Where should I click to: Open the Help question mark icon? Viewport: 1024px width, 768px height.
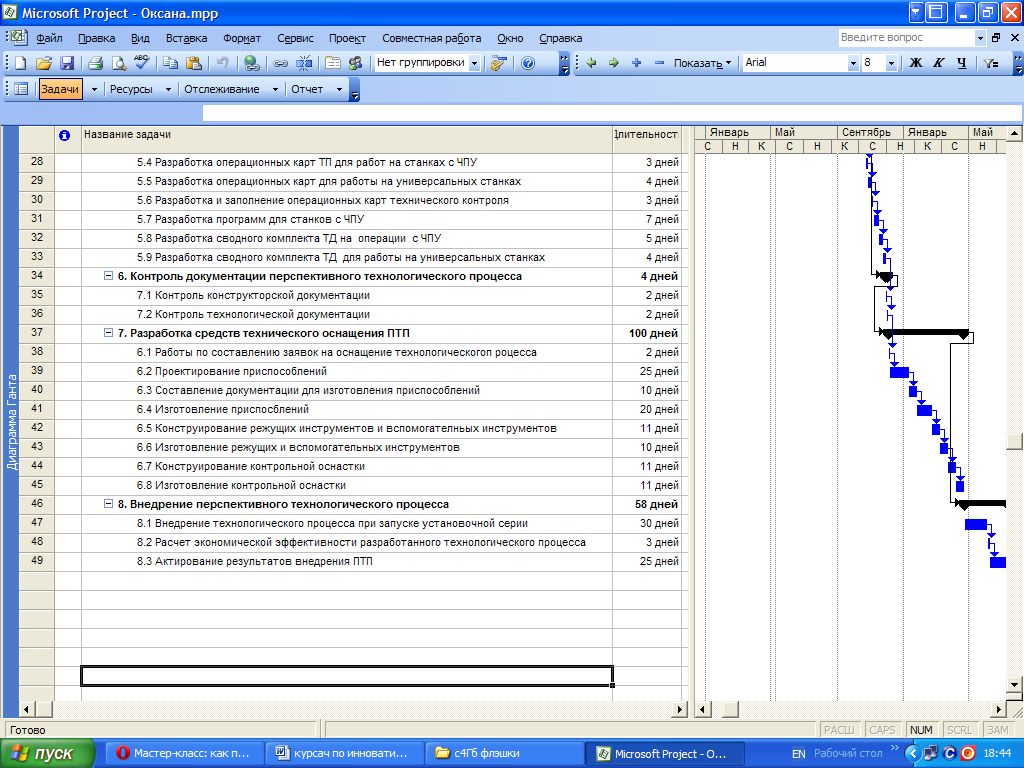(x=527, y=63)
